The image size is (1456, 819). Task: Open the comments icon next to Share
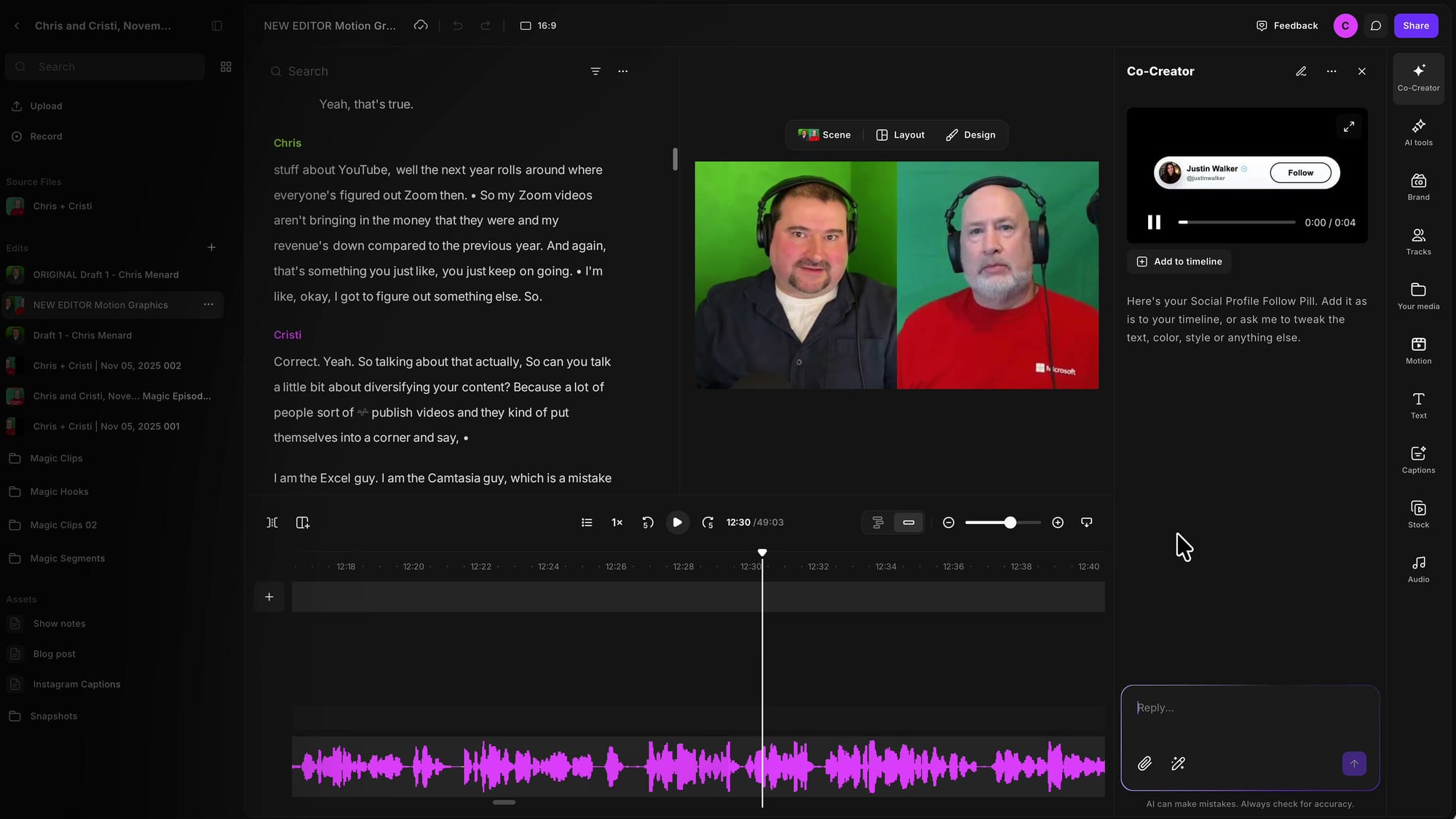tap(1375, 25)
